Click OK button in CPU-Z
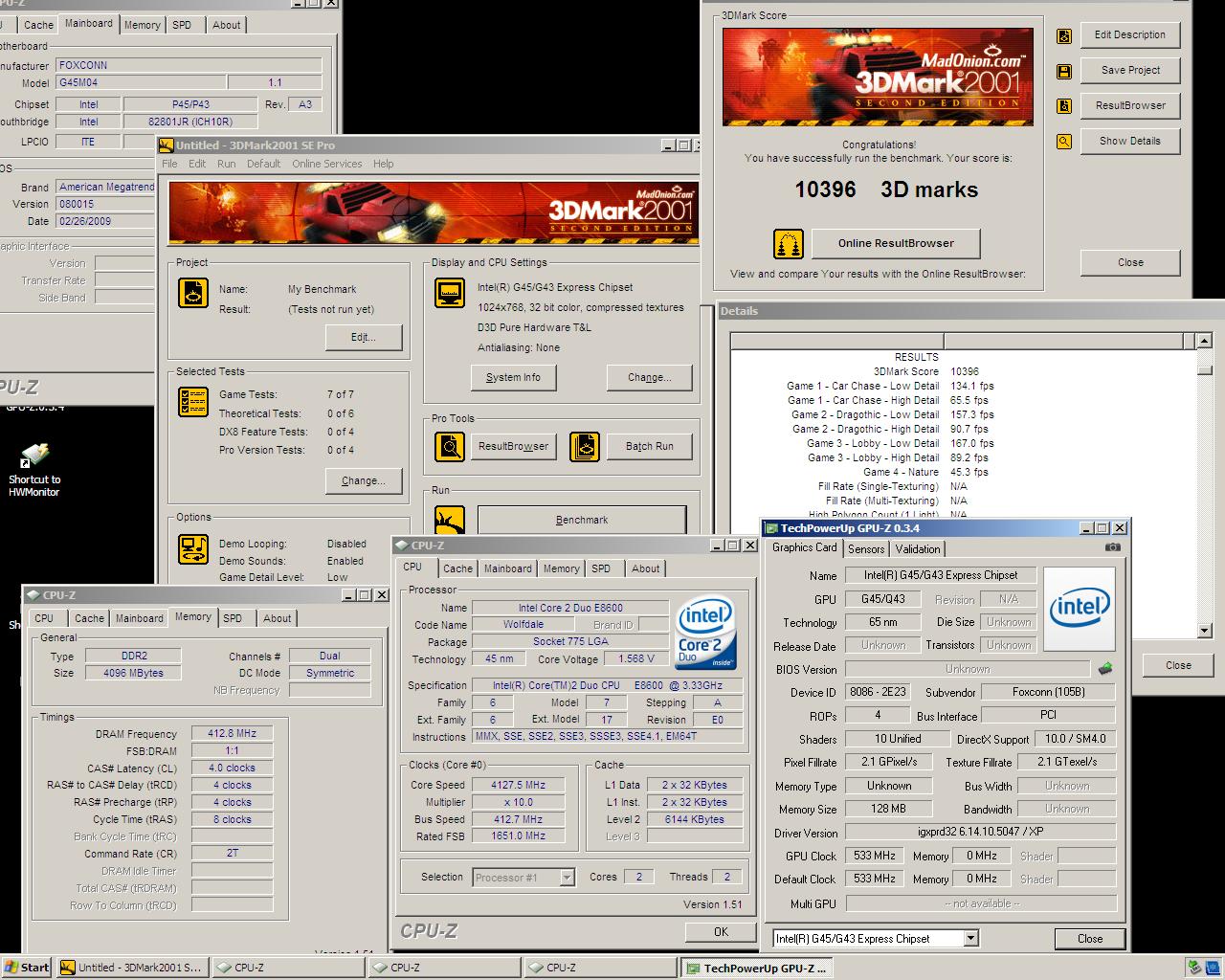 [x=721, y=932]
